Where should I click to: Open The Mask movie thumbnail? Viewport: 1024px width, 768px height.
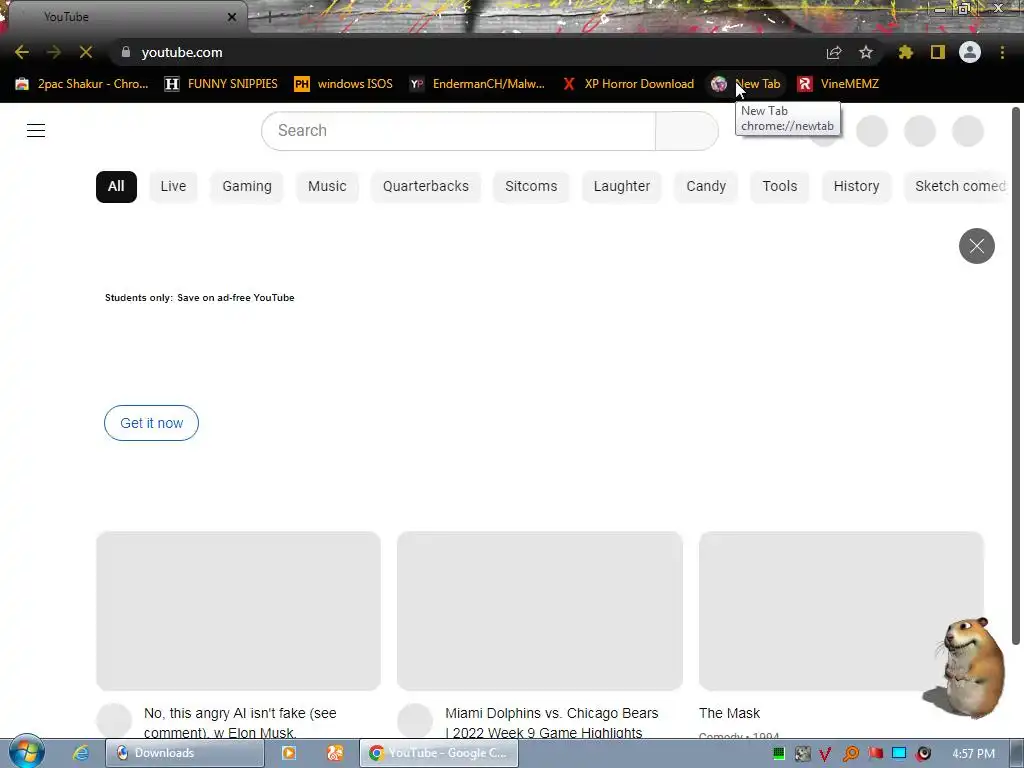tap(841, 611)
